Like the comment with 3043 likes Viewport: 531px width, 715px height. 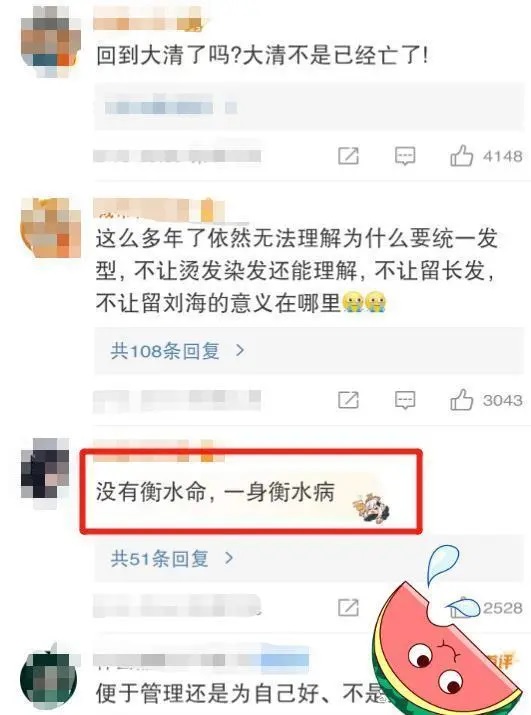pos(461,400)
